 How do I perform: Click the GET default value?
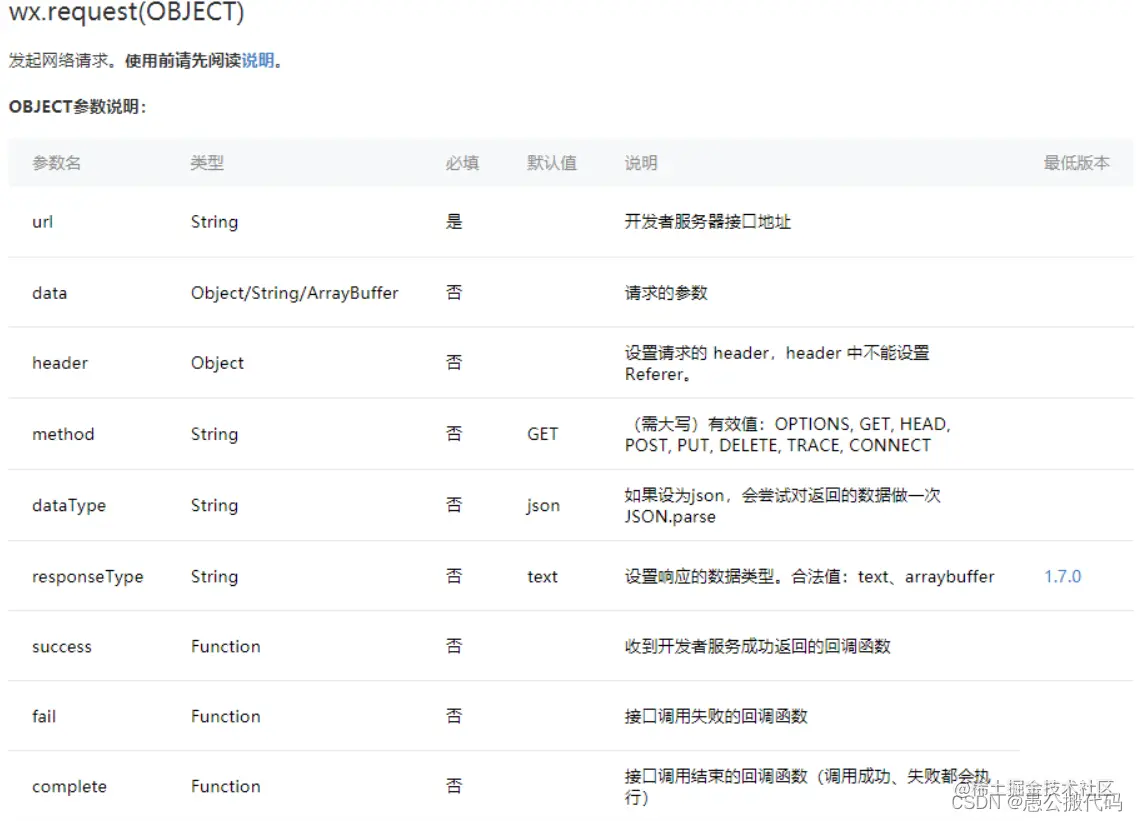(x=542, y=434)
